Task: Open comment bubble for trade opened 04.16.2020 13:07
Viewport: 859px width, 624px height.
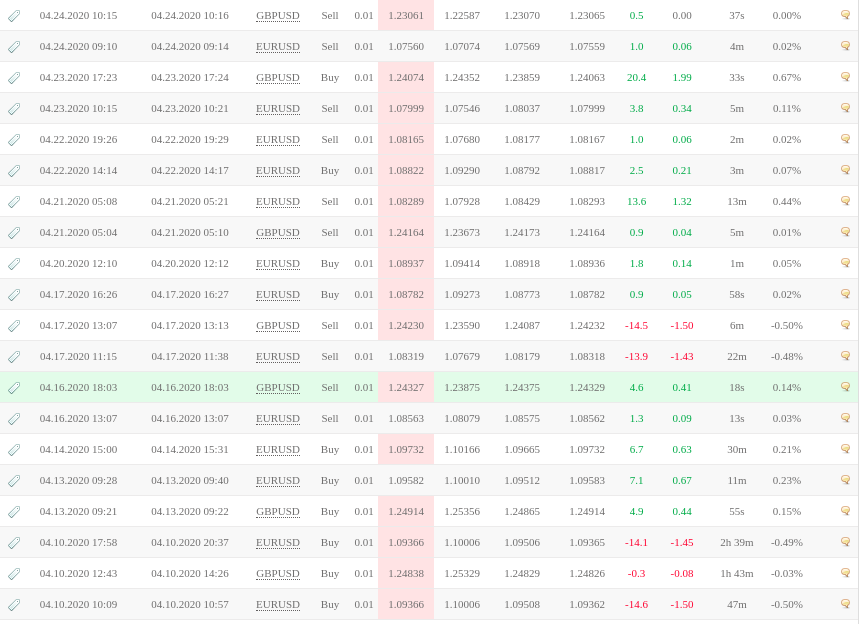Action: pyautogui.click(x=845, y=418)
